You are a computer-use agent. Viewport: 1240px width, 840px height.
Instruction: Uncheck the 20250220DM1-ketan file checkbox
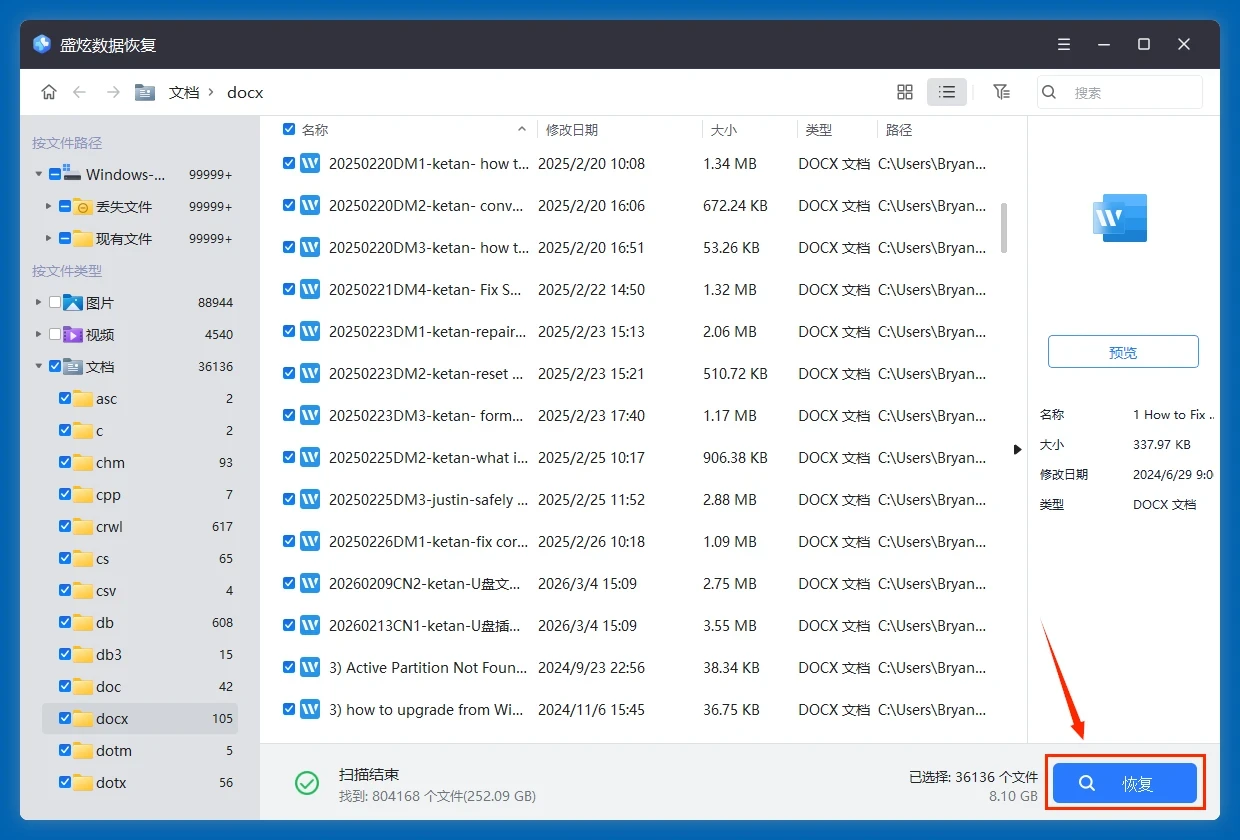point(289,163)
